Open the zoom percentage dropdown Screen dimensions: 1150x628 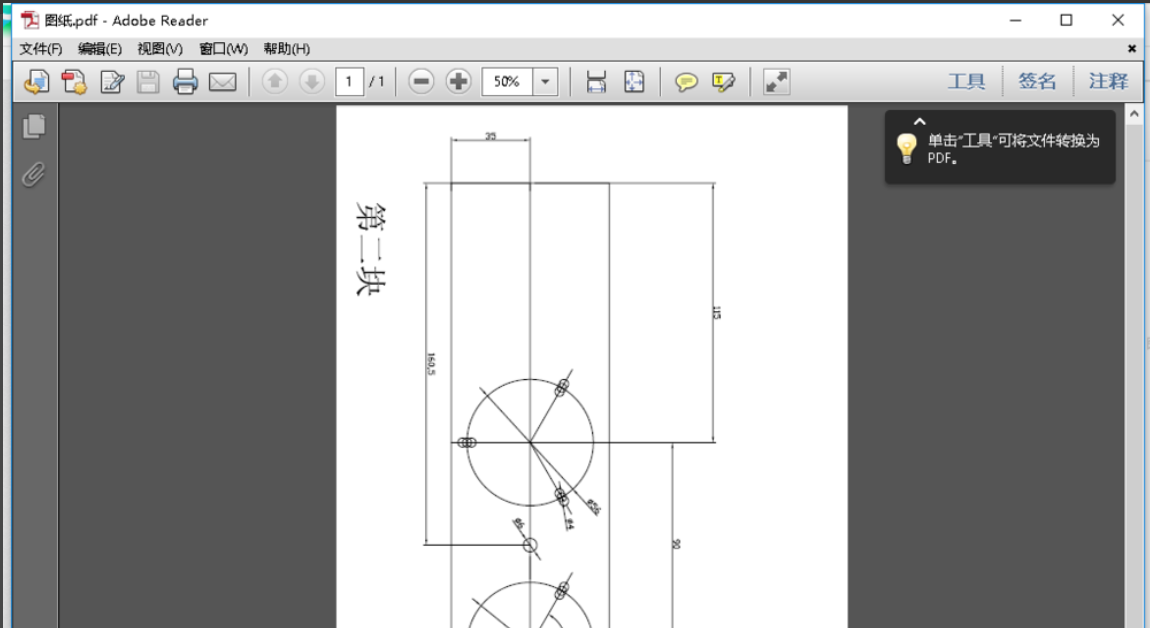click(544, 81)
